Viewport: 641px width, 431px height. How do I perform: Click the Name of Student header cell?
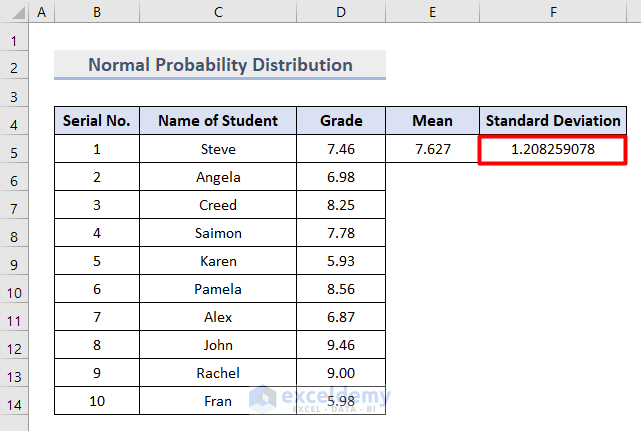(x=218, y=121)
